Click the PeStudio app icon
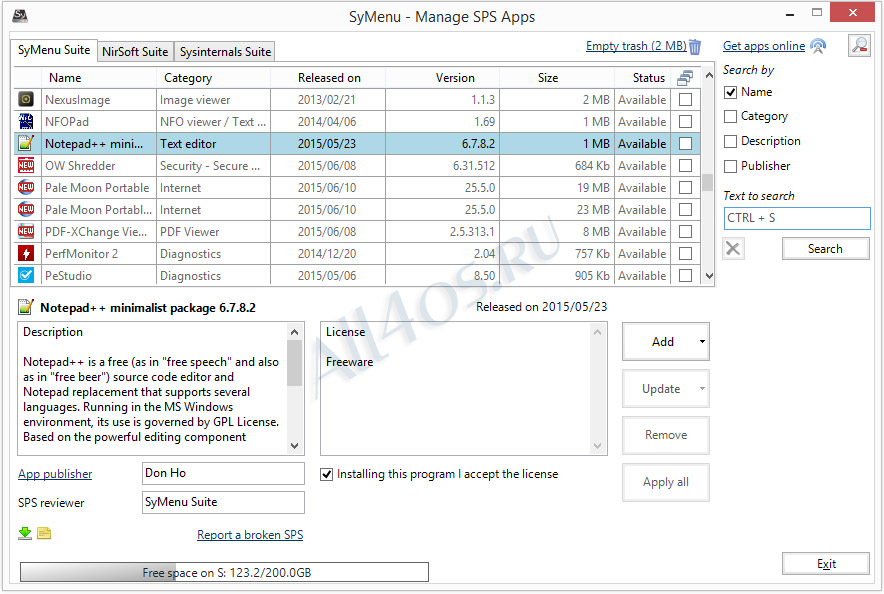The height and width of the screenshot is (594, 884). (26, 276)
